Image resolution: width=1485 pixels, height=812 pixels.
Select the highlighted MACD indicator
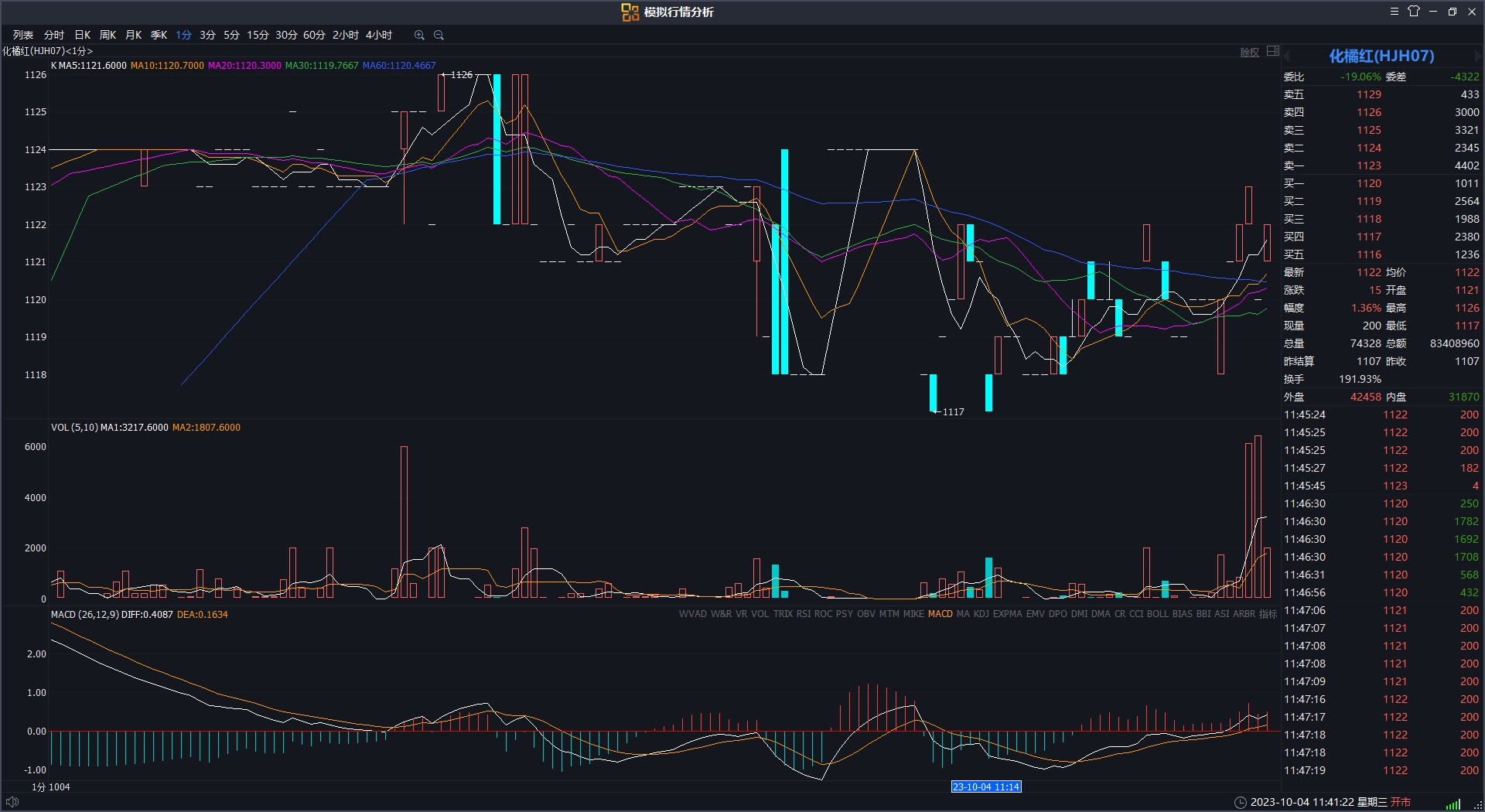click(940, 614)
